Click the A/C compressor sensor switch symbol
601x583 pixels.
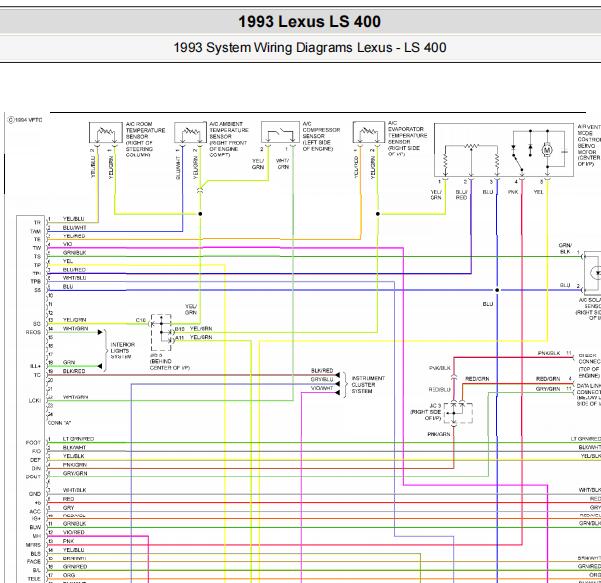280,133
